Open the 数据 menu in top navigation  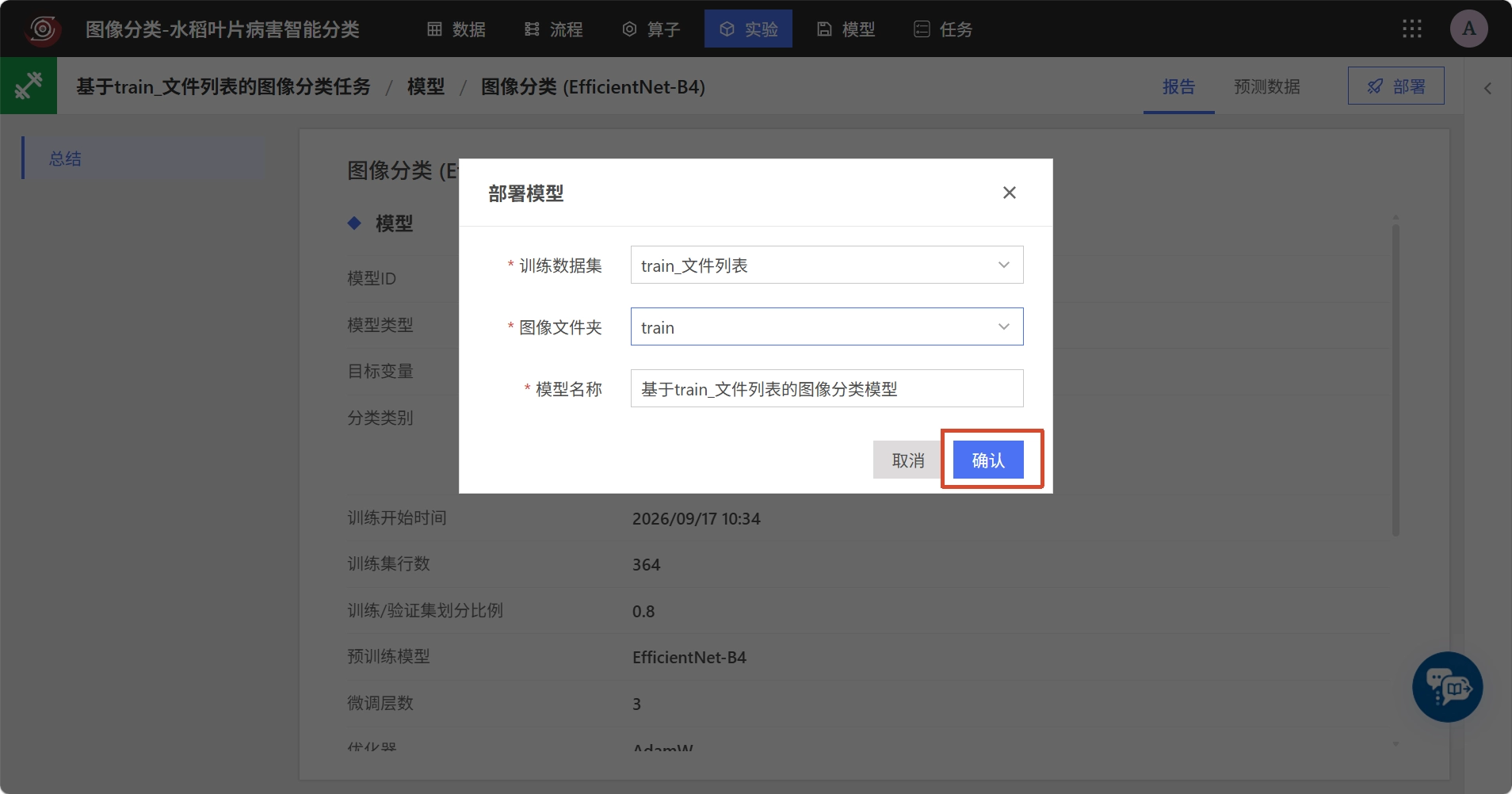coord(456,29)
